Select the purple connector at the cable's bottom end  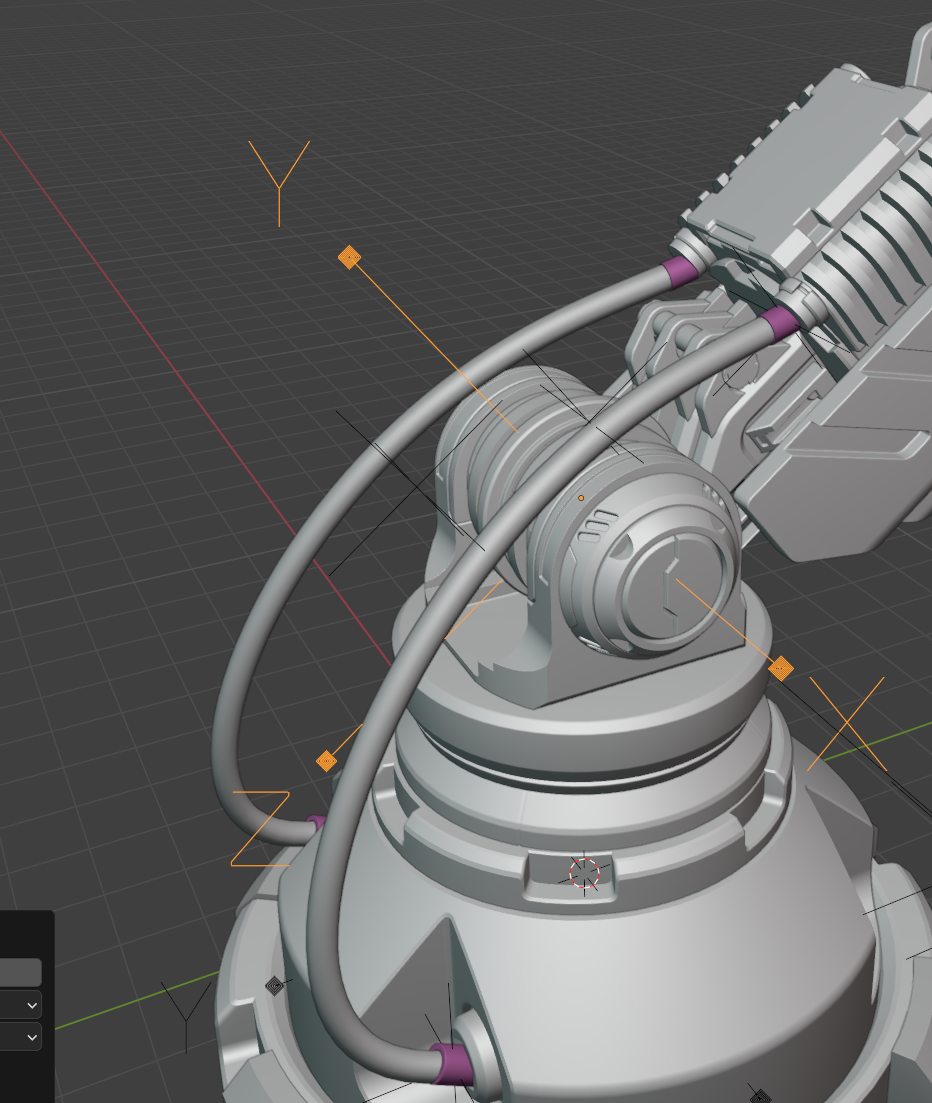(x=450, y=1064)
